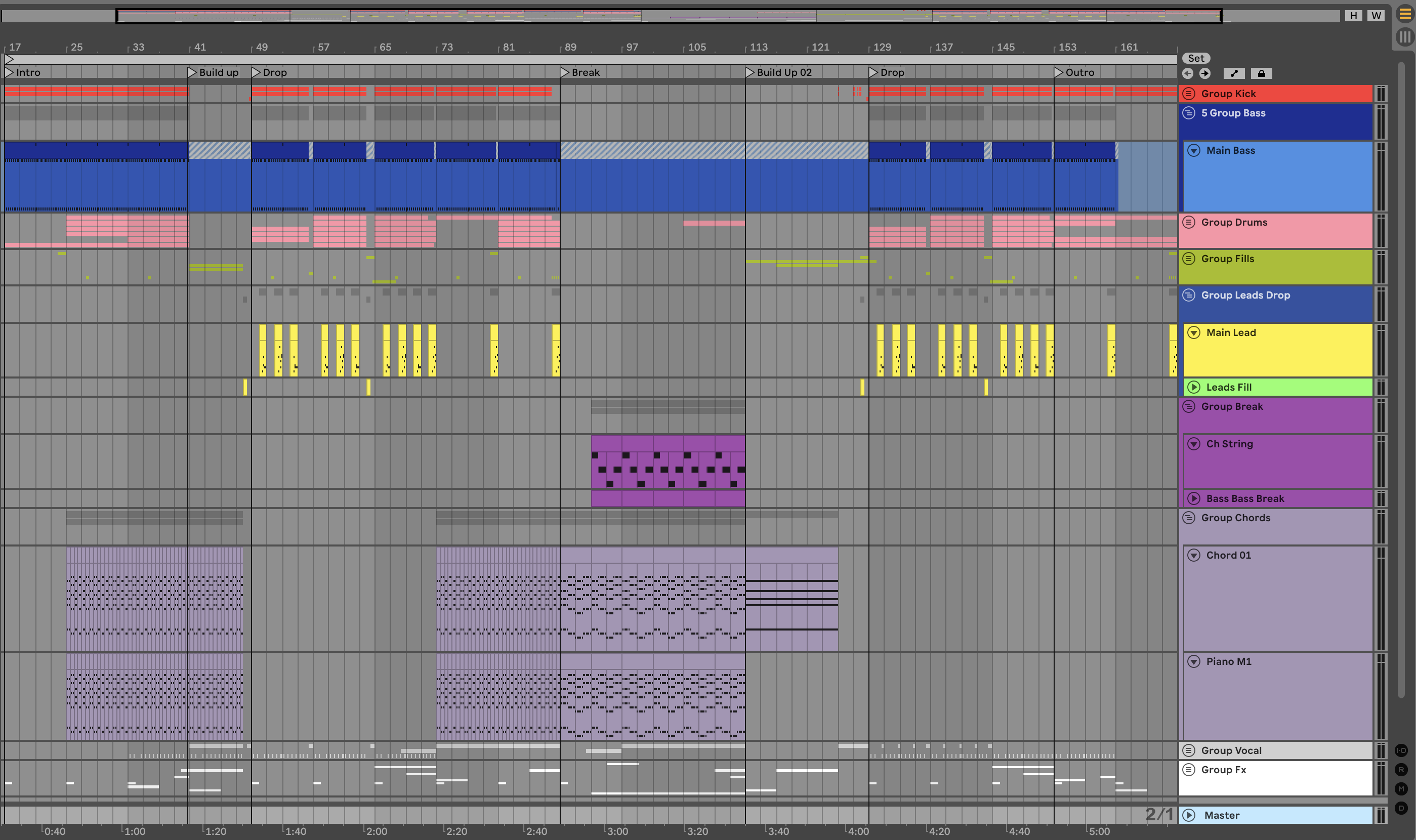Click the lock envelopes icon
The width and height of the screenshot is (1416, 840).
1262,73
